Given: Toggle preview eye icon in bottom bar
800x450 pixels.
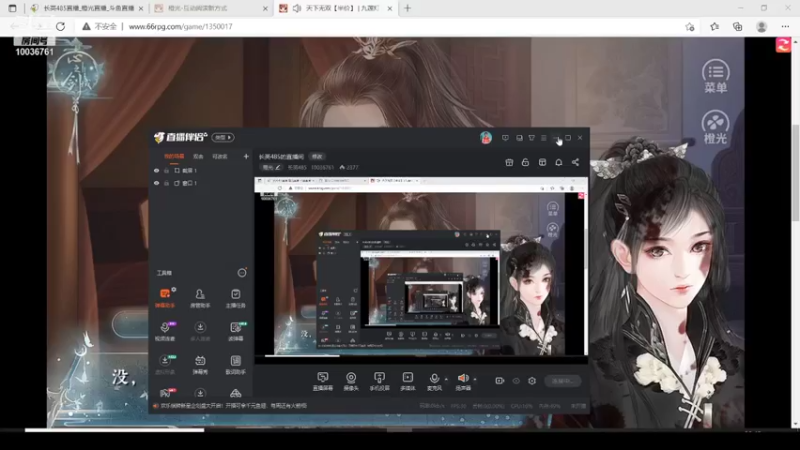Looking at the screenshot, I should click(516, 381).
